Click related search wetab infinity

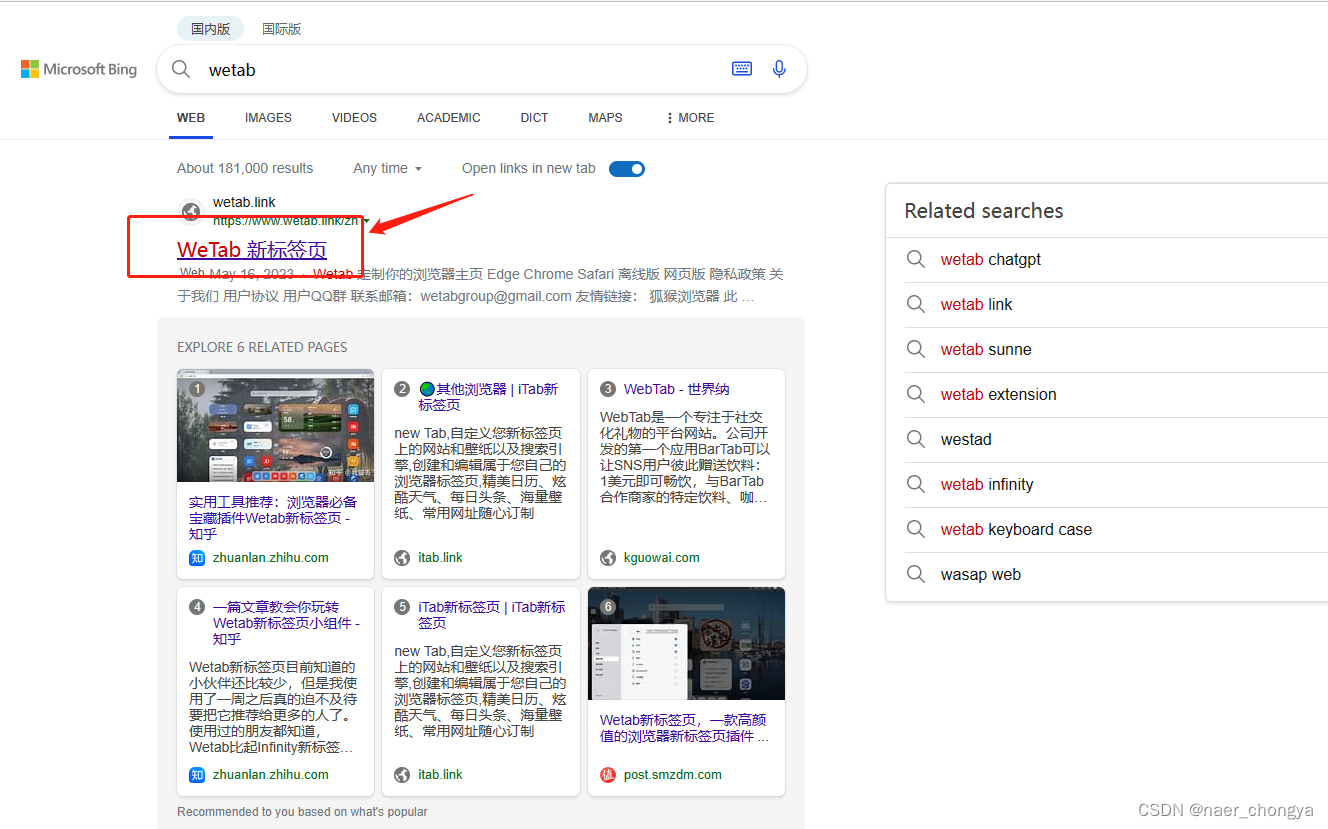point(987,484)
